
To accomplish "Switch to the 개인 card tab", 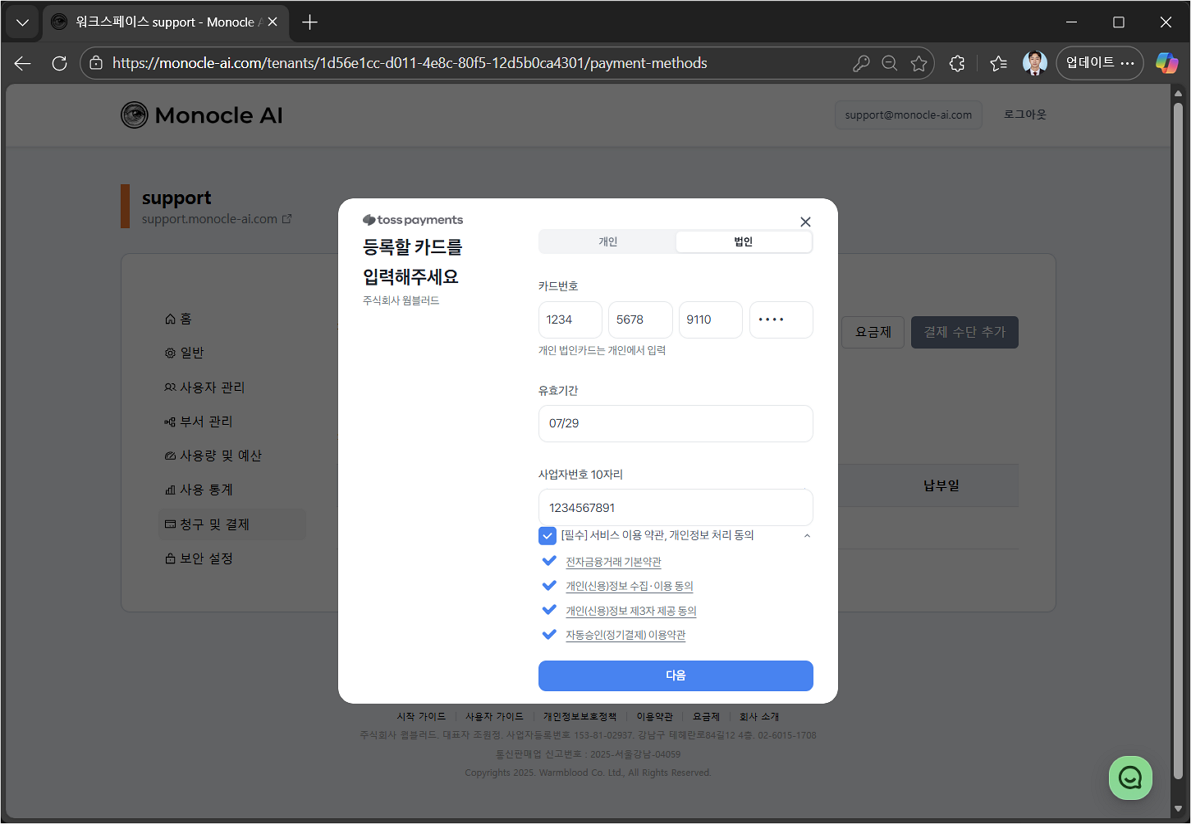I will pyautogui.click(x=607, y=241).
